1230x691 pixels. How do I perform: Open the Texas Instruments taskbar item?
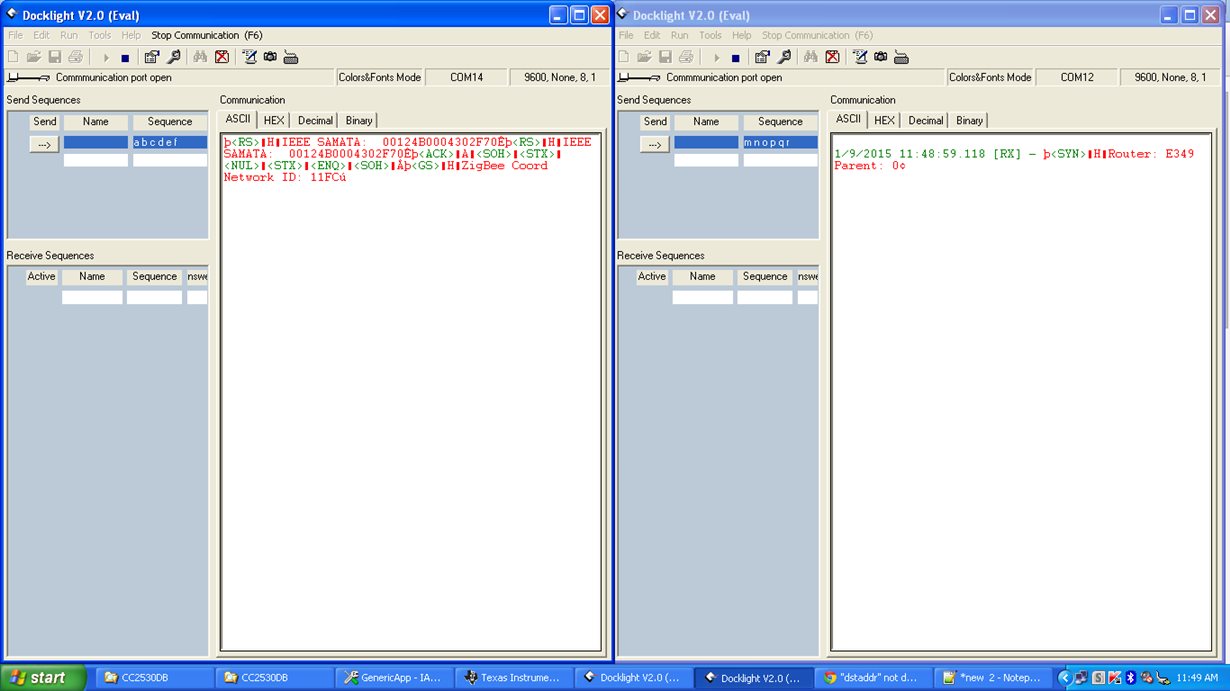tap(514, 678)
